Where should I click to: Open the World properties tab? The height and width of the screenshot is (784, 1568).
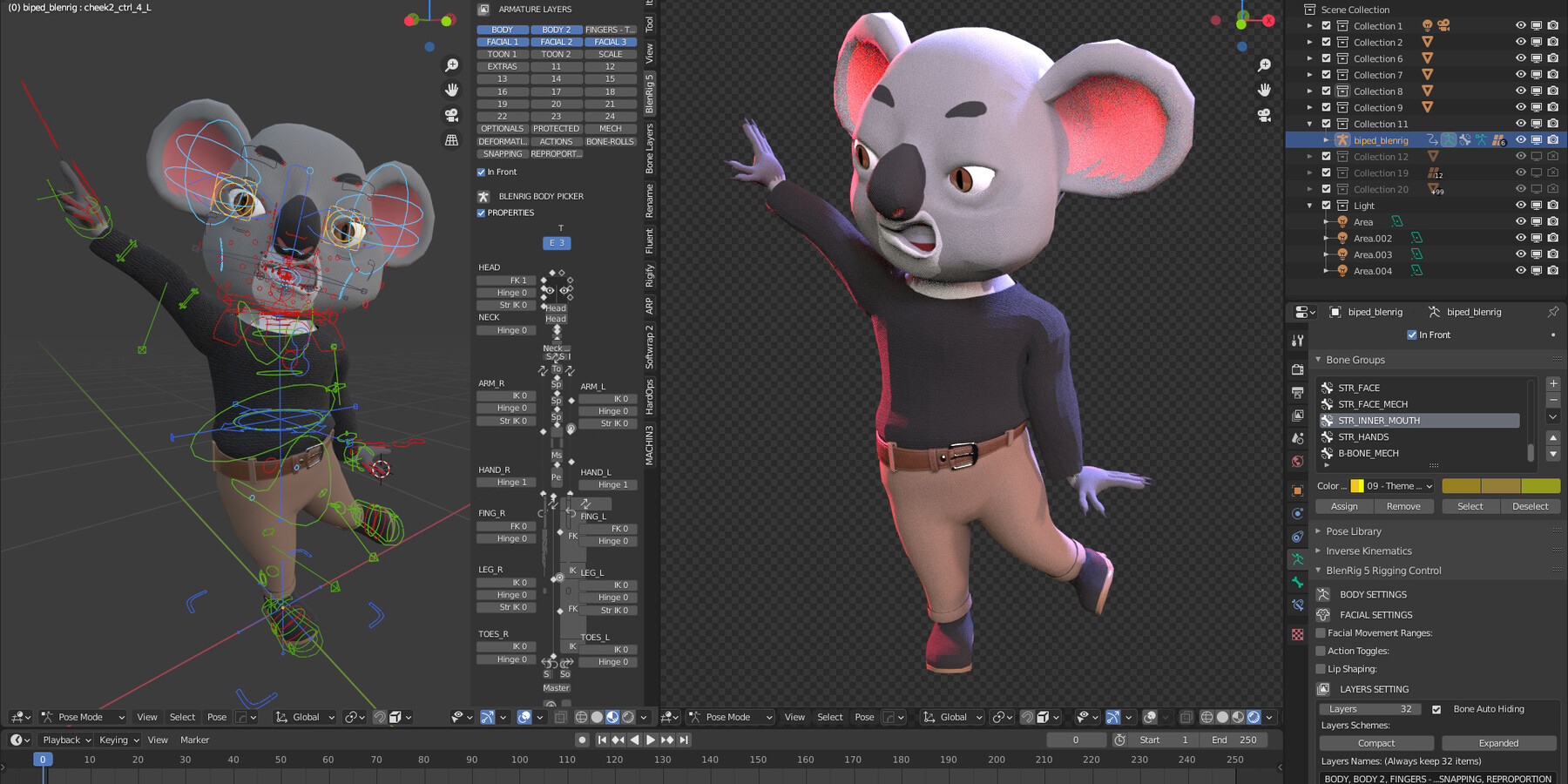pos(1298,462)
